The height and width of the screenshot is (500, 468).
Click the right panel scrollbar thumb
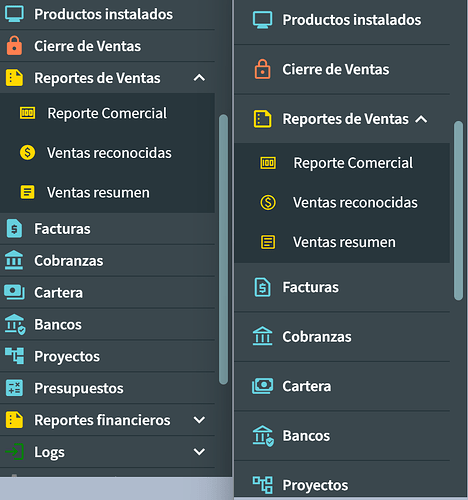click(458, 211)
